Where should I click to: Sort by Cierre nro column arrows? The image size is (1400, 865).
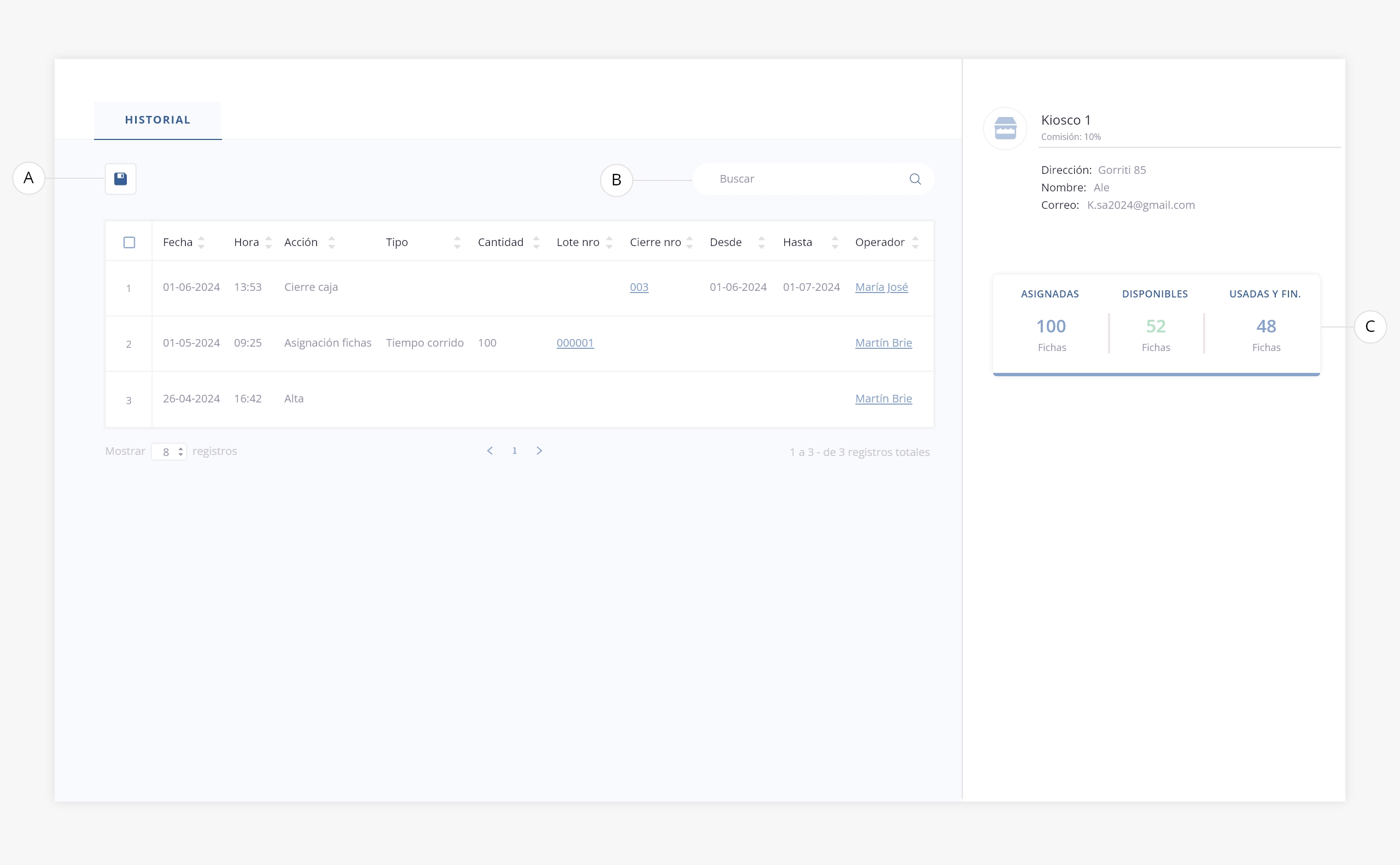(690, 243)
